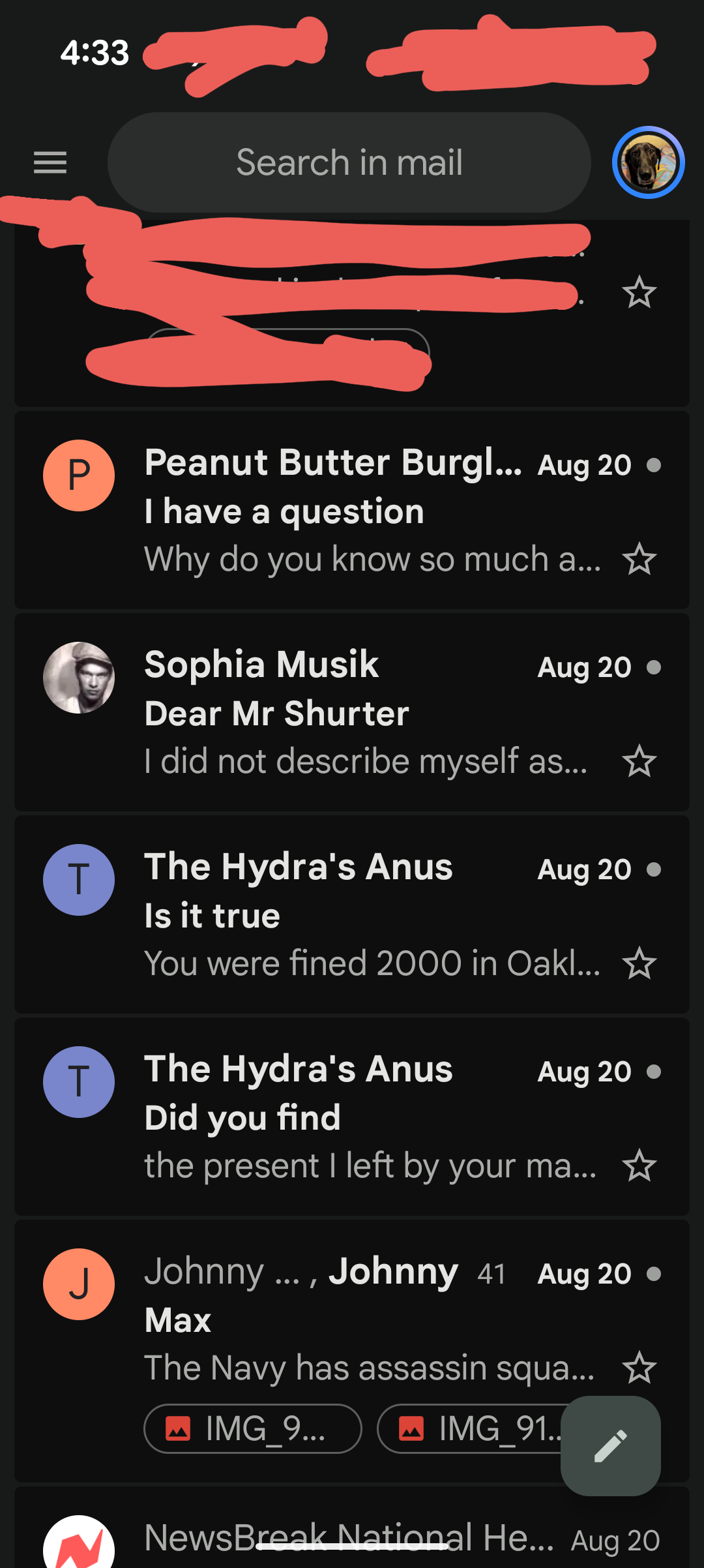704x1568 pixels.
Task: Open the "I have a question" email
Action: [x=352, y=510]
